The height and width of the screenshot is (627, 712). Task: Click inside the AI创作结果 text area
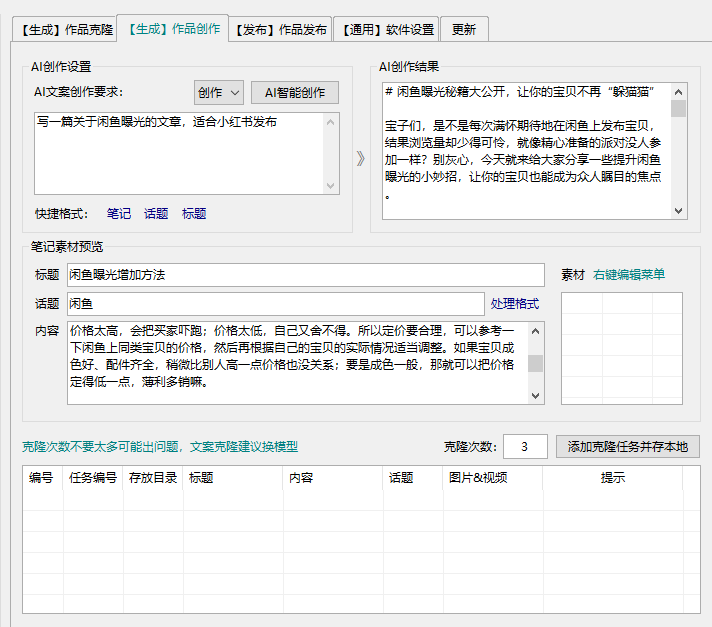(526, 151)
